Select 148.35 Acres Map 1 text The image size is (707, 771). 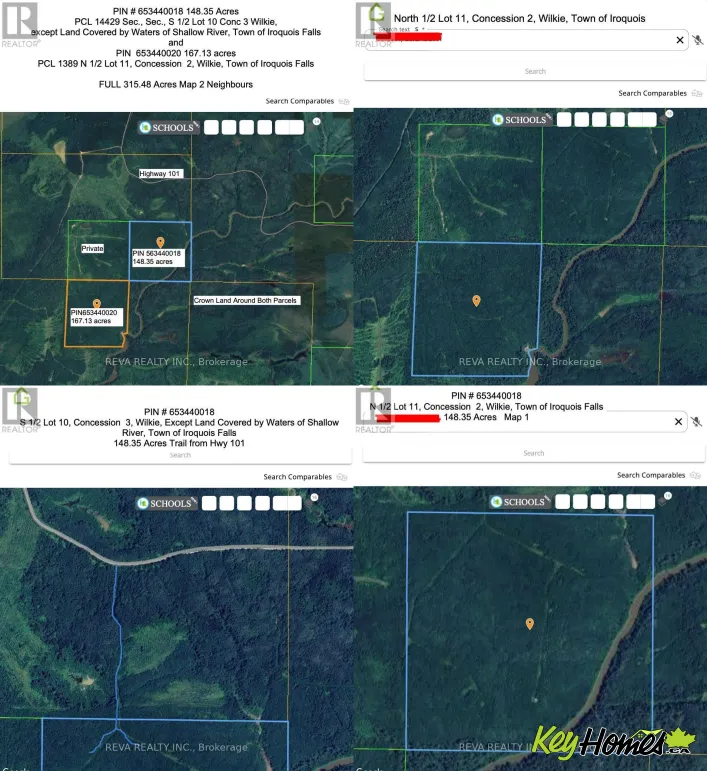(486, 417)
